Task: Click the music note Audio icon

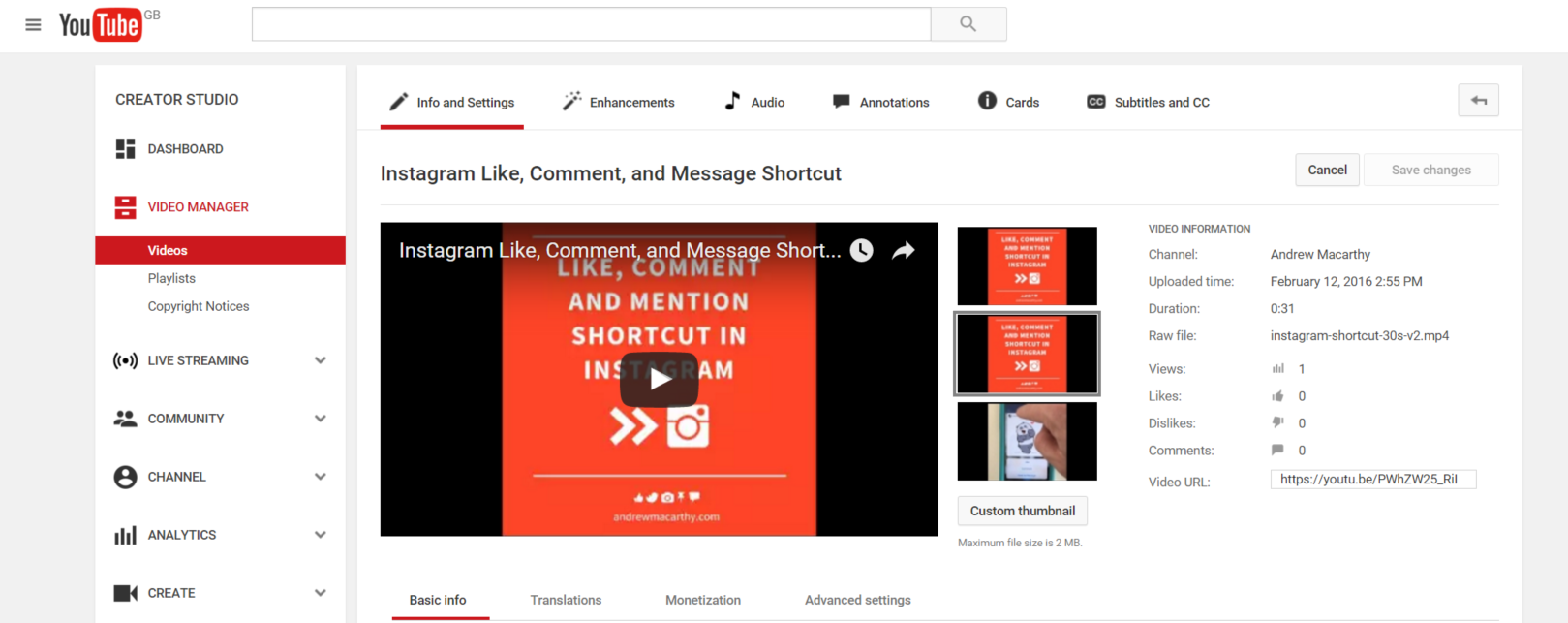Action: (x=732, y=101)
